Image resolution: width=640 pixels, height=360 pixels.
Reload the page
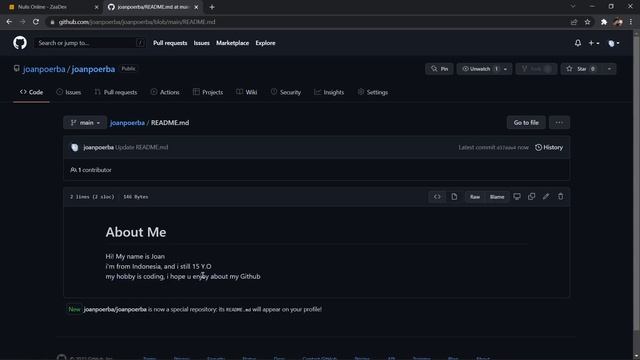(36, 22)
